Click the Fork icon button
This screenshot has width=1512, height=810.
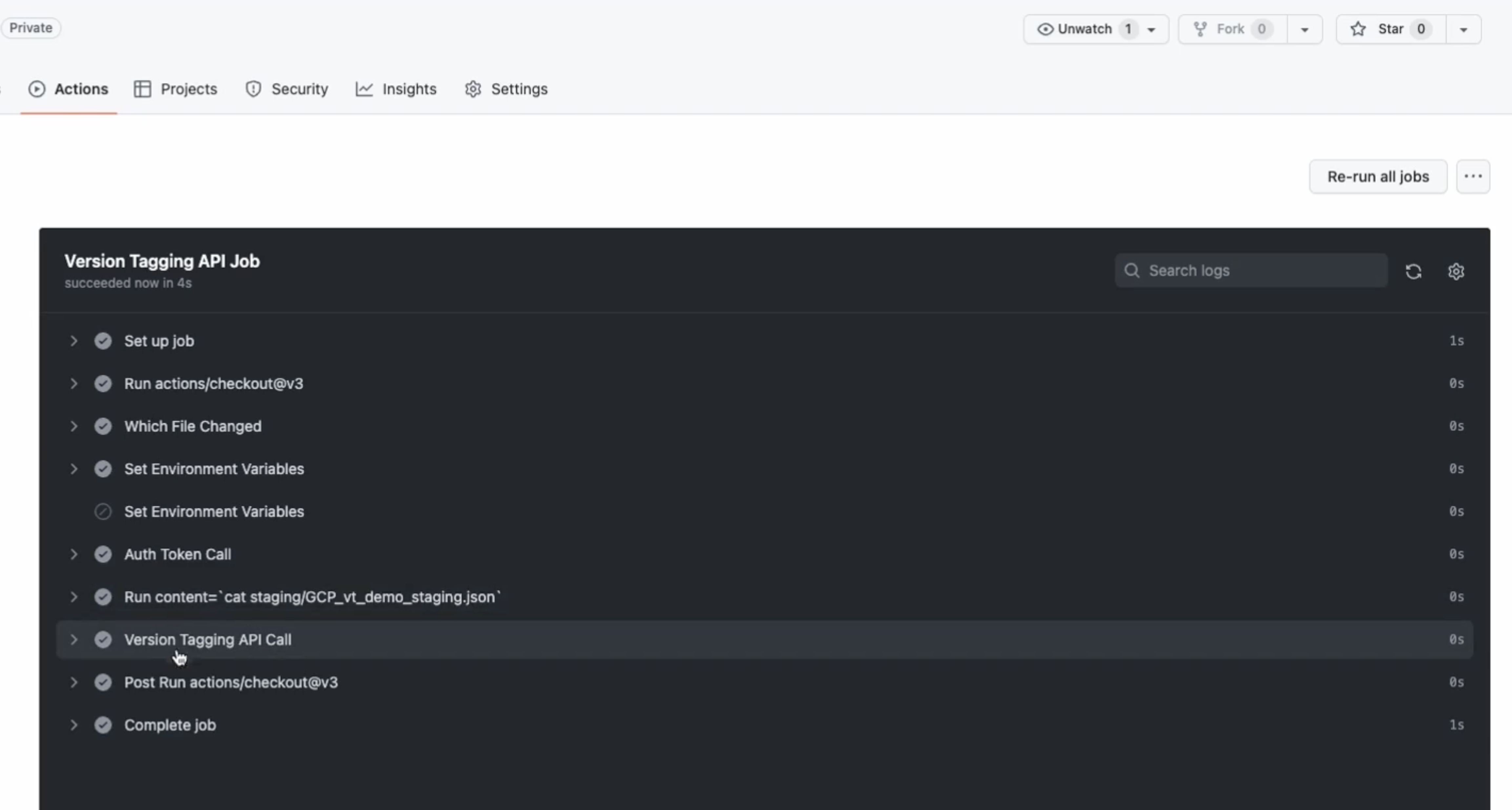pyautogui.click(x=1200, y=29)
